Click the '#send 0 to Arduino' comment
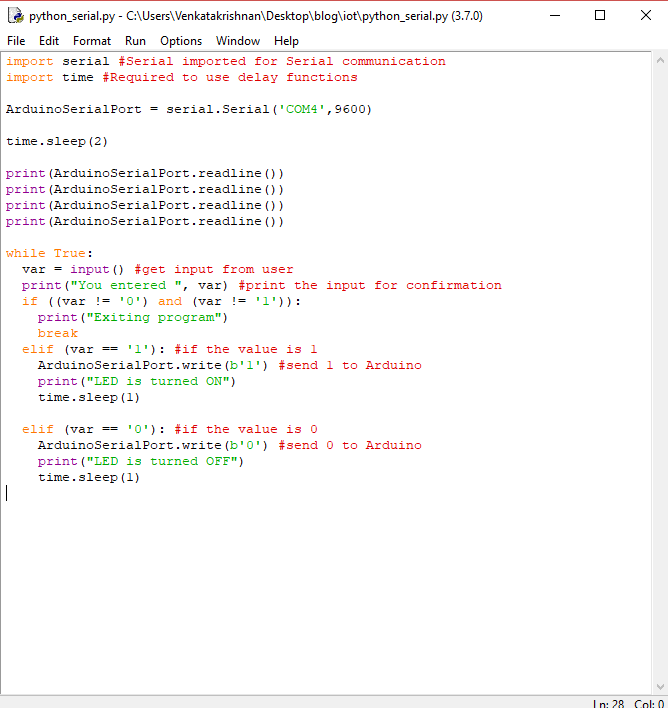 tap(350, 445)
